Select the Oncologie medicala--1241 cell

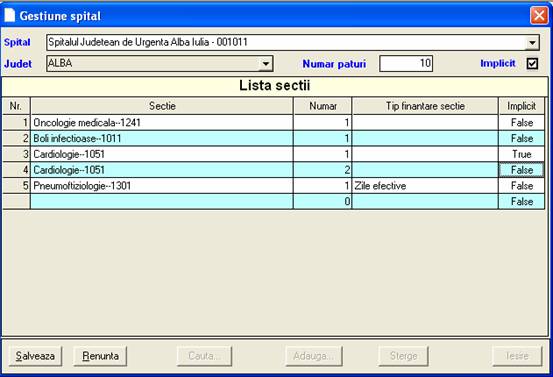coord(162,123)
